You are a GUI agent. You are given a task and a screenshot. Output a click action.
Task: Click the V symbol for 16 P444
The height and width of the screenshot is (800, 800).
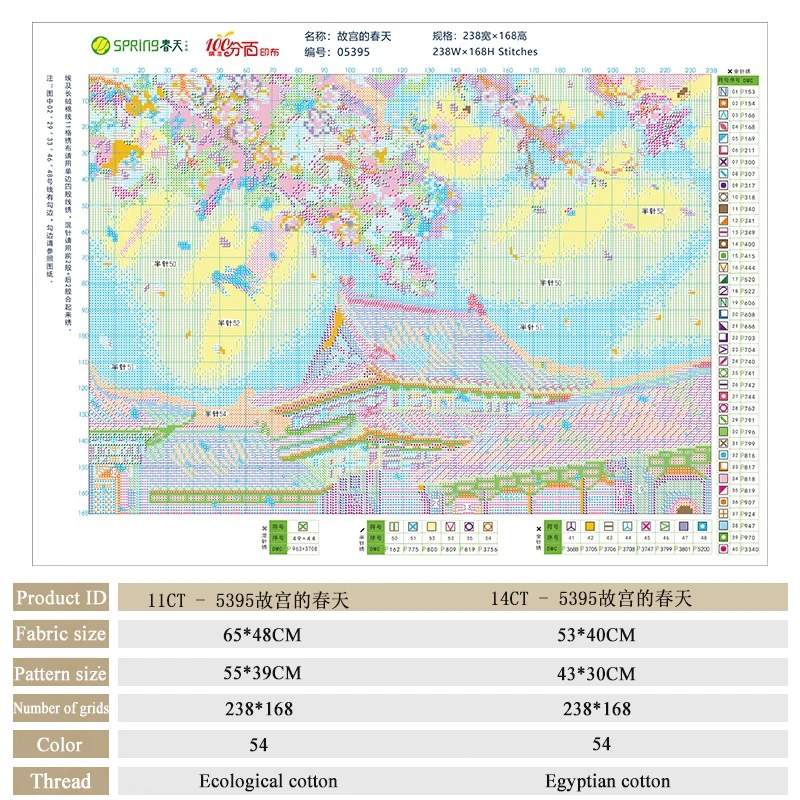723,268
